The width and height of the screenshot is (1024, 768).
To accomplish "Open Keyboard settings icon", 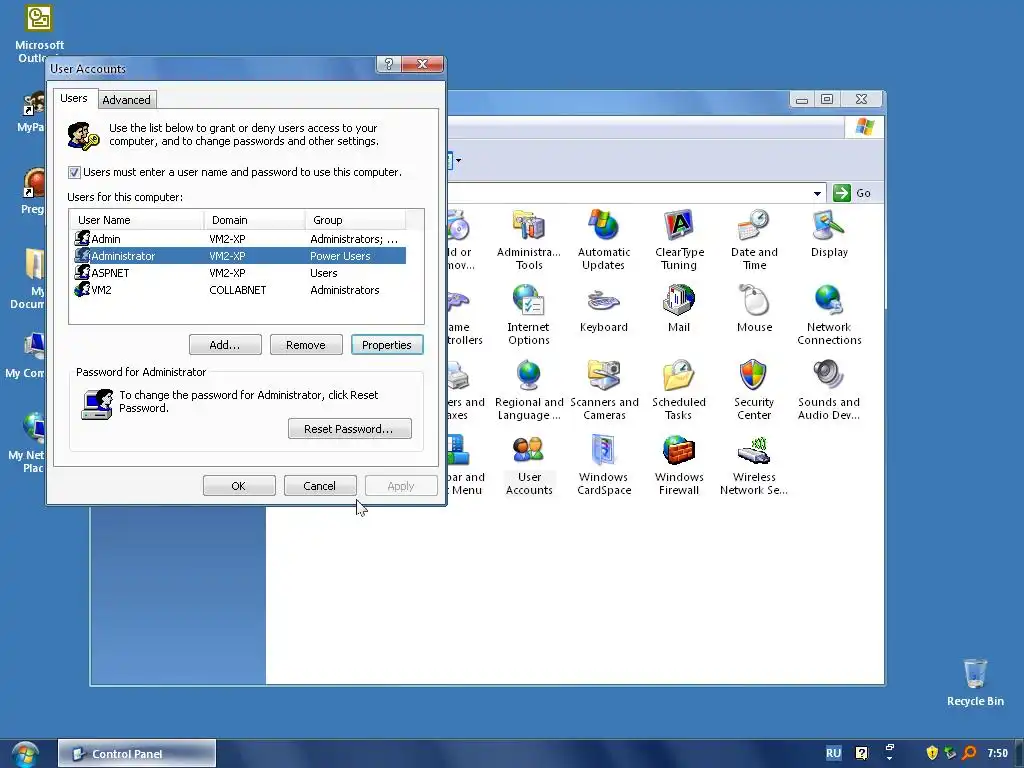I will click(603, 309).
